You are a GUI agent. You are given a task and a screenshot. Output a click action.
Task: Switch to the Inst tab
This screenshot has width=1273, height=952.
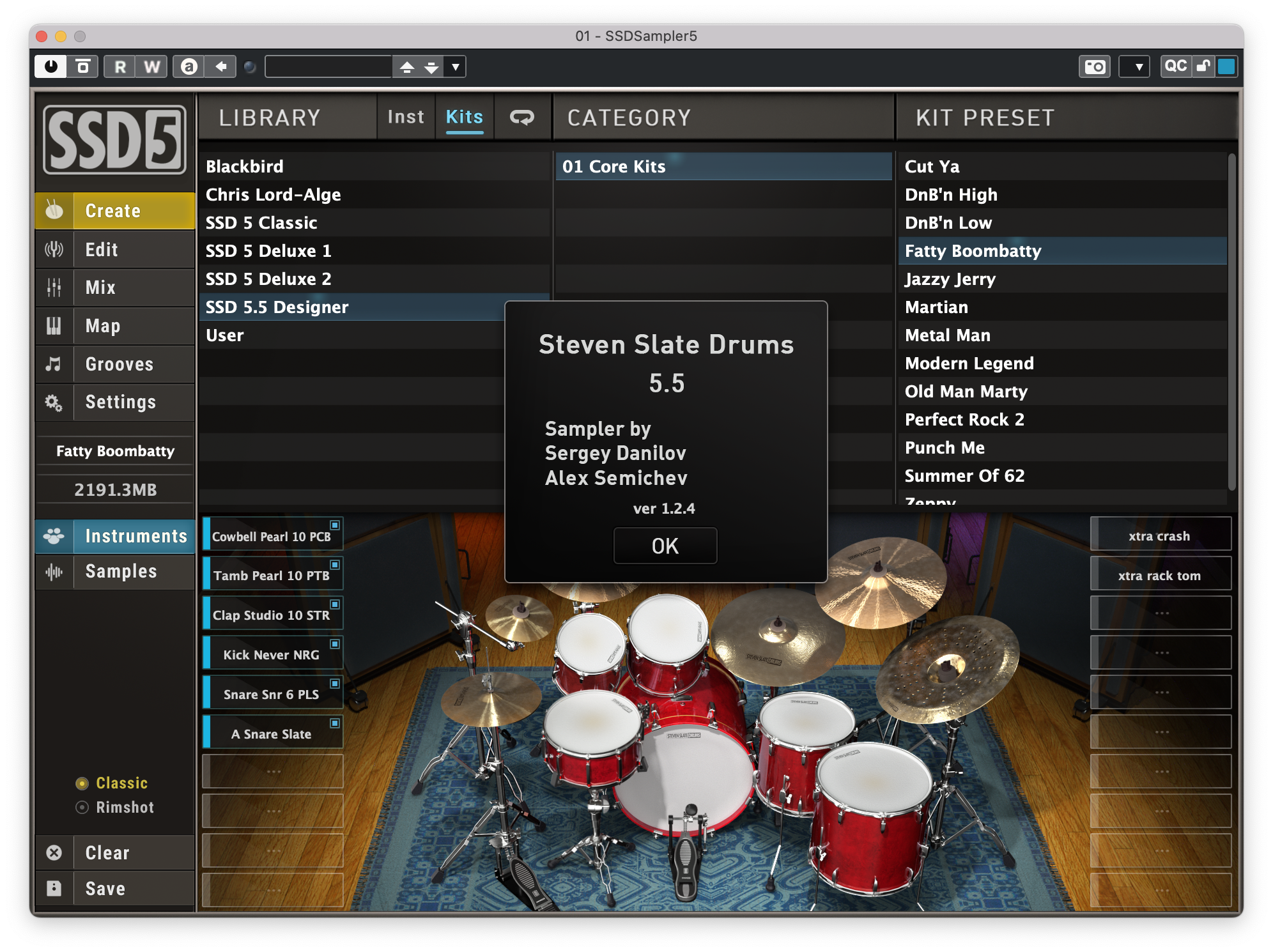[405, 117]
